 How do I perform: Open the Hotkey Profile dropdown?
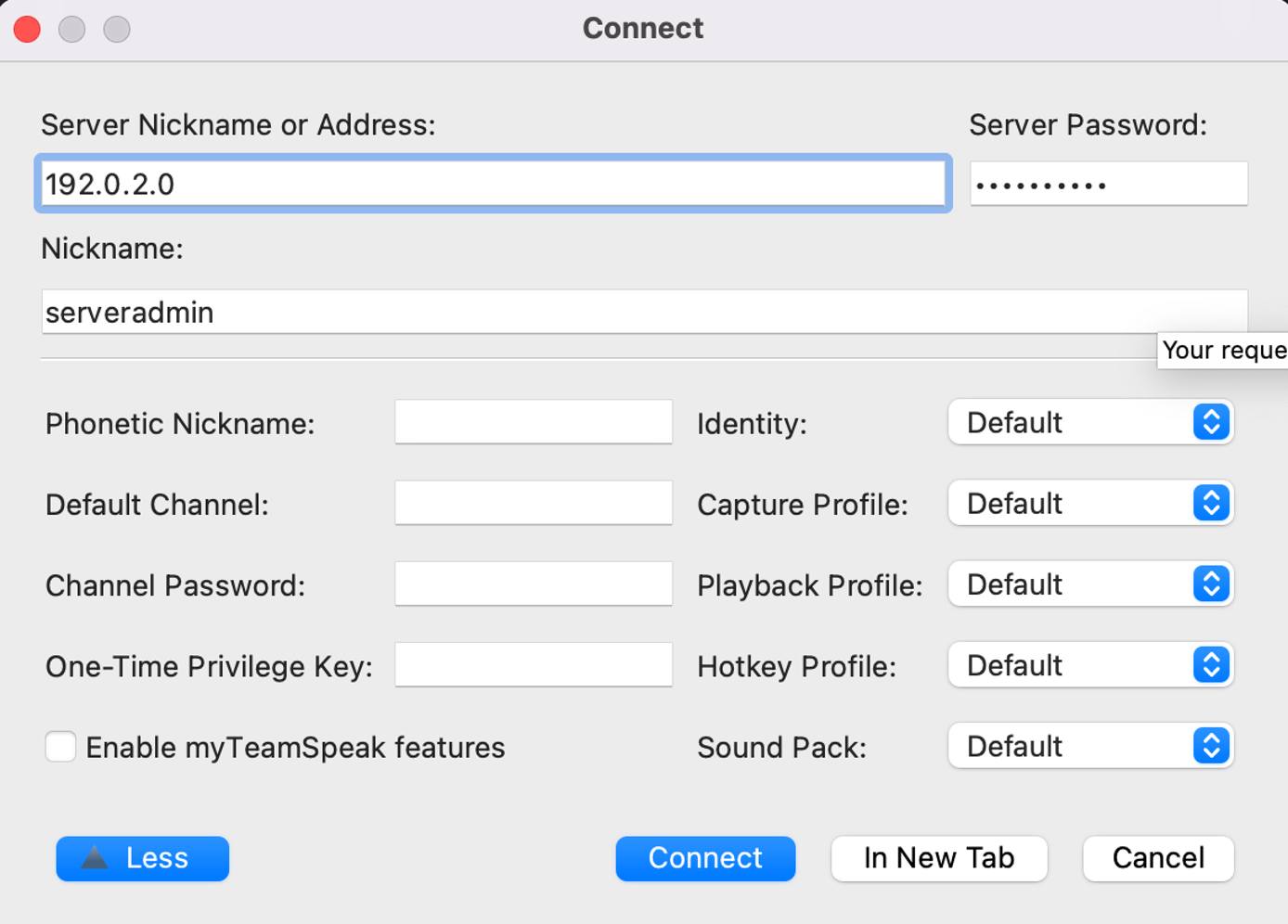pyautogui.click(x=1090, y=665)
